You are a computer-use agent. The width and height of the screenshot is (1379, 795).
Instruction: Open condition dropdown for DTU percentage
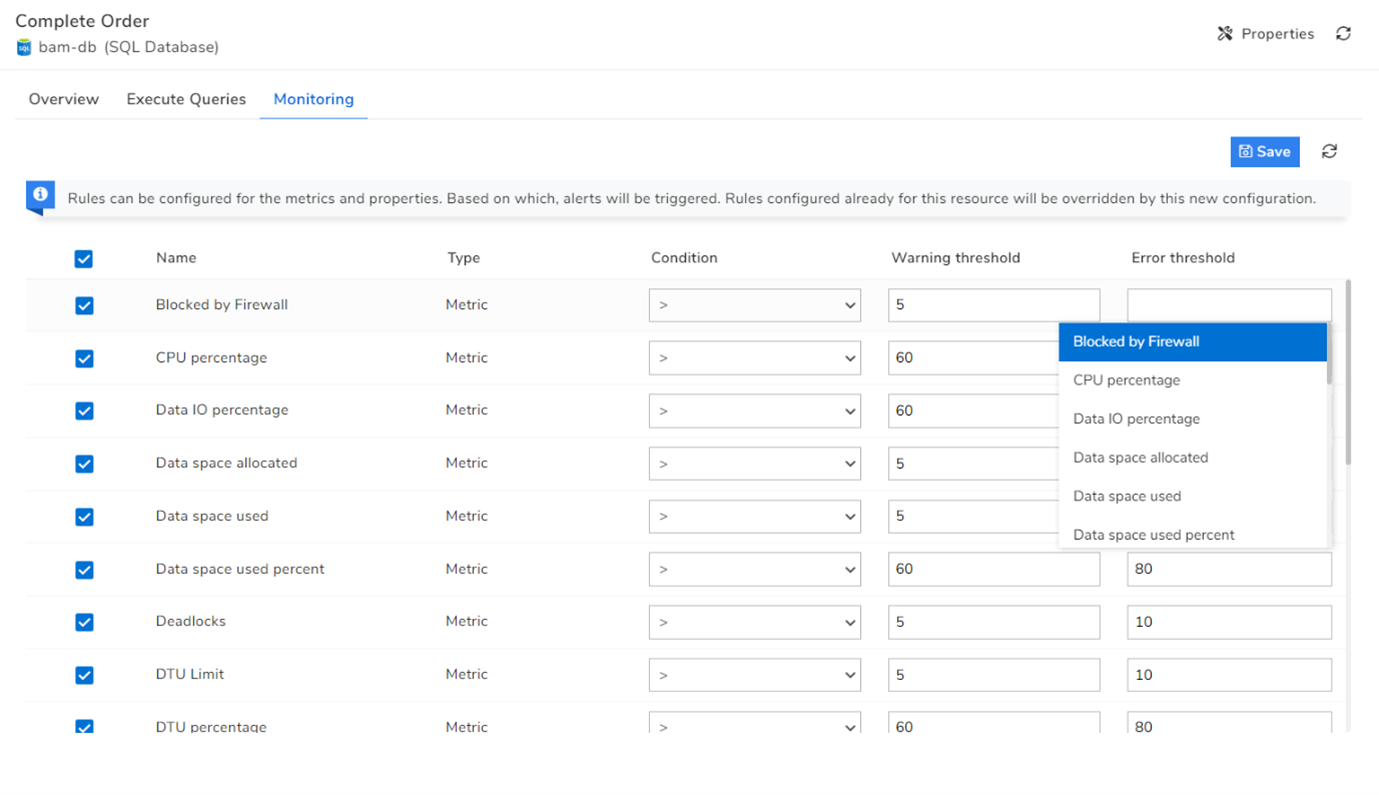(755, 723)
